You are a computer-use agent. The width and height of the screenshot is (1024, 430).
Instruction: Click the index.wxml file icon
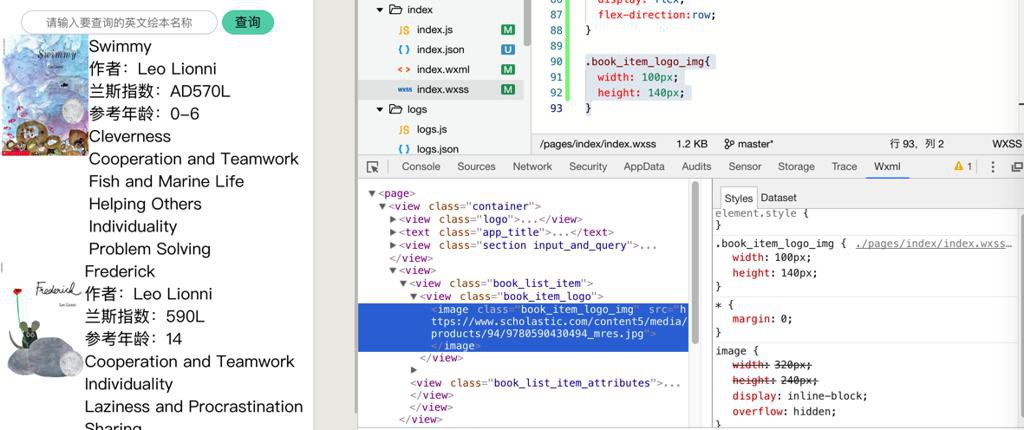[x=404, y=69]
